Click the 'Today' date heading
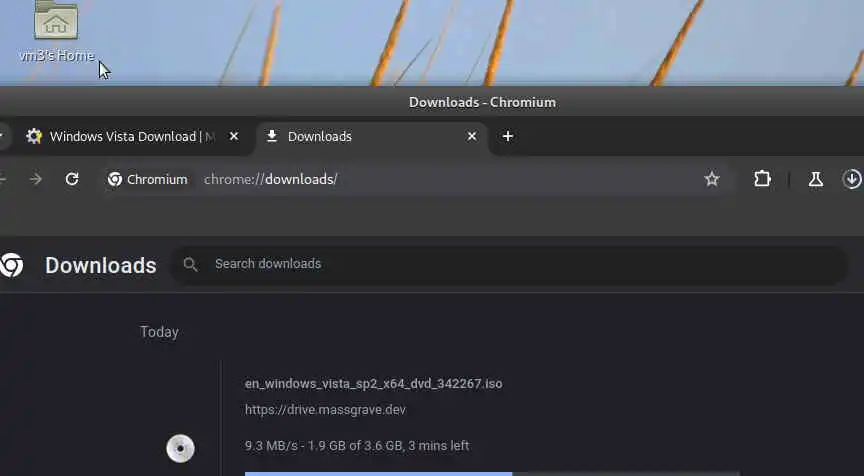Screen dimensions: 864x476 pos(159,332)
